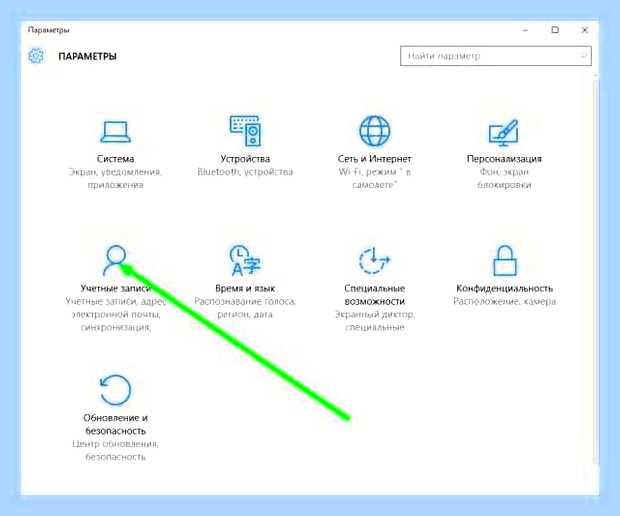Image resolution: width=620 pixels, height=516 pixels.
Task: Click the Параметры window title text
Action: coord(49,30)
